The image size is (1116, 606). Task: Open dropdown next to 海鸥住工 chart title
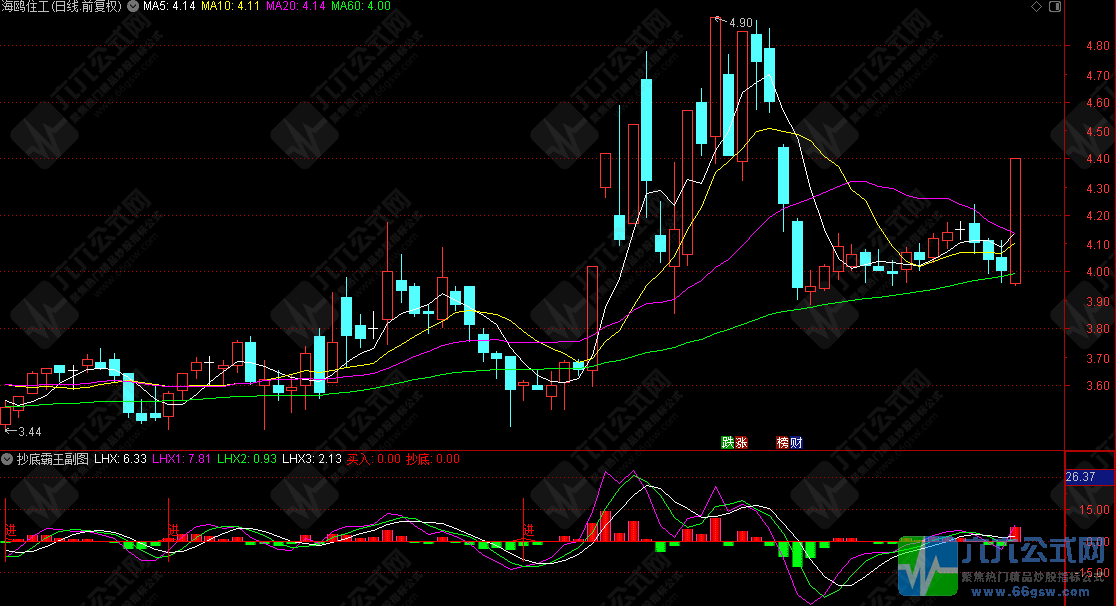click(x=134, y=6)
